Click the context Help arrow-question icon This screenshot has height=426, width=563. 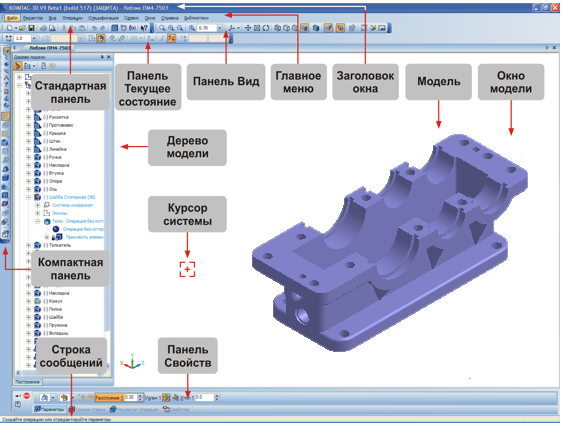tap(144, 28)
